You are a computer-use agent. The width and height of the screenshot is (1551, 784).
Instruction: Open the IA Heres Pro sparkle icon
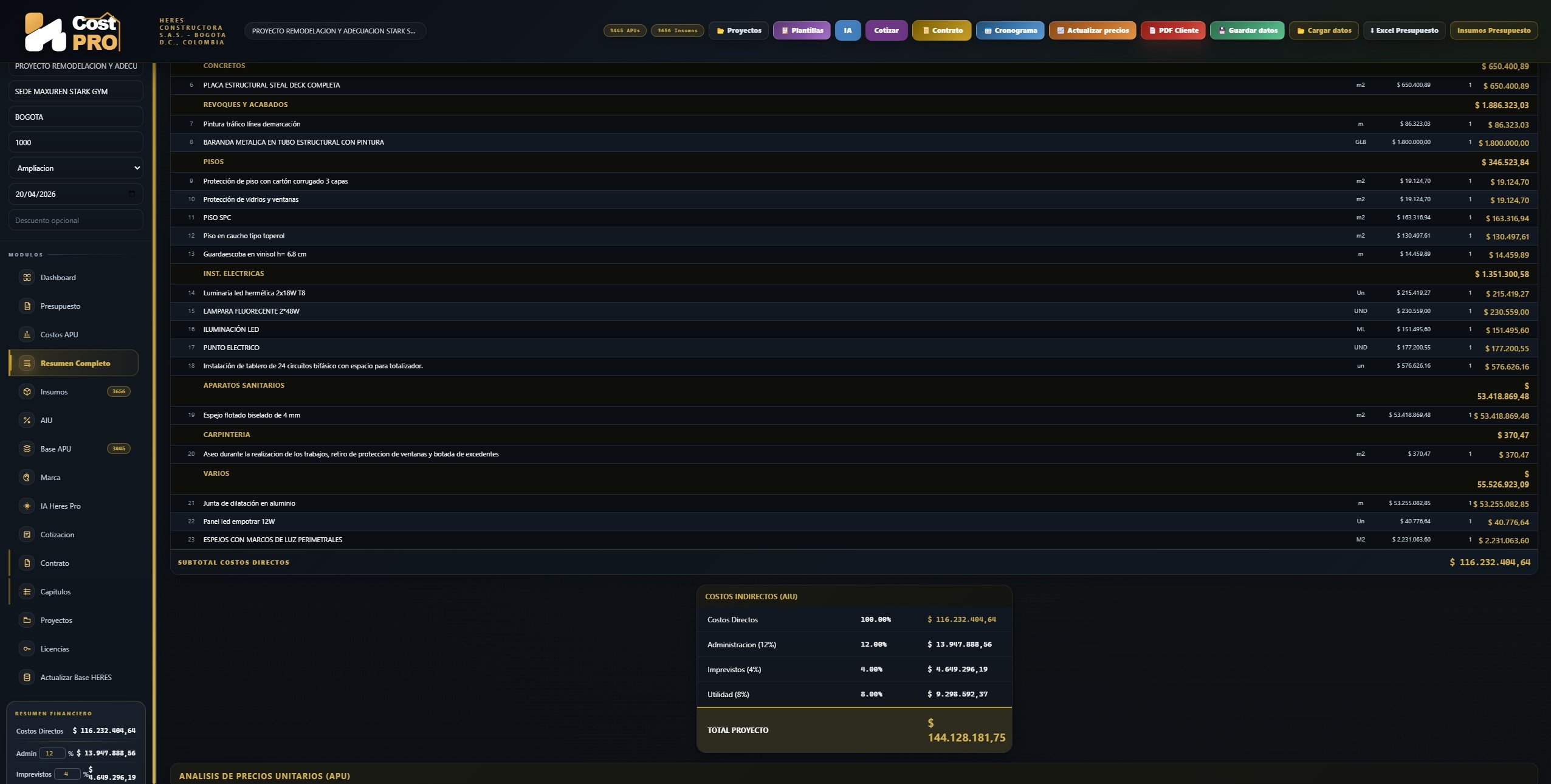(27, 506)
